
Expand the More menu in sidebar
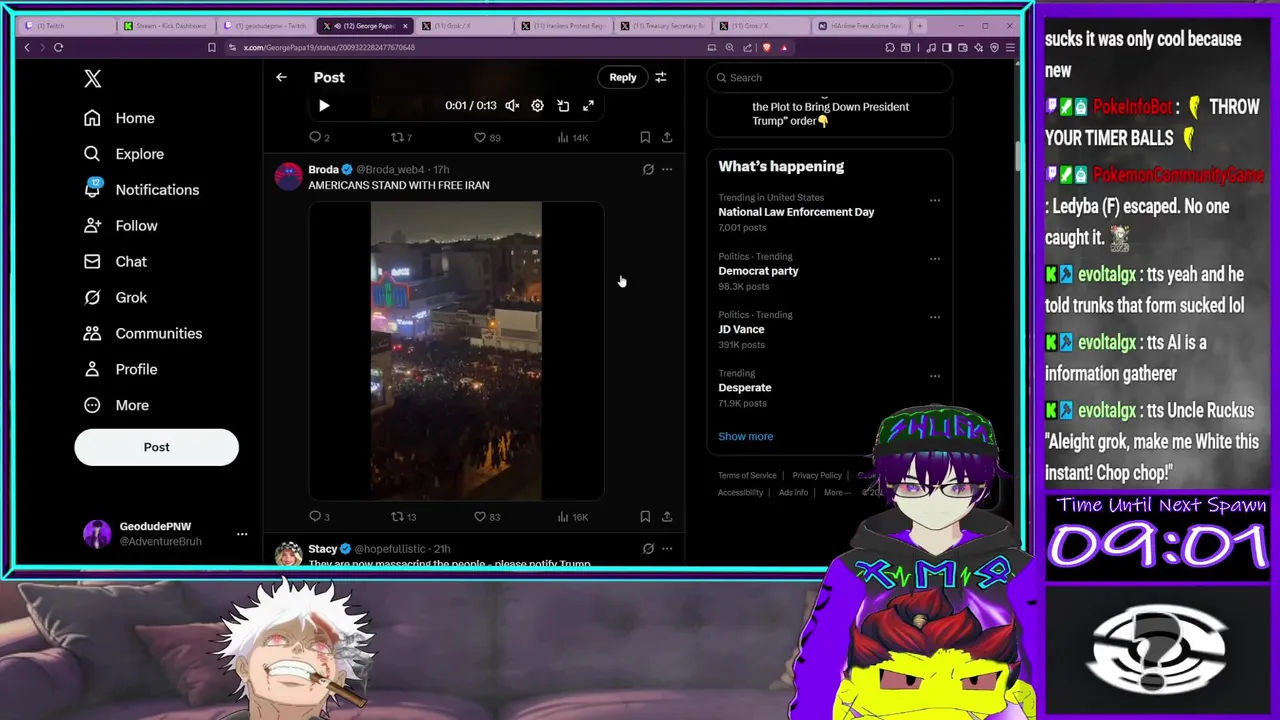point(116,406)
